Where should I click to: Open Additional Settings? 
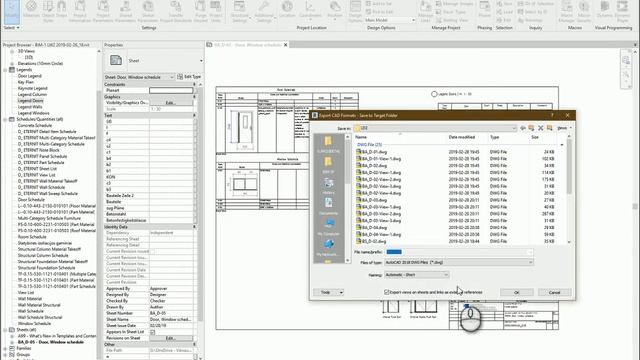point(264,11)
